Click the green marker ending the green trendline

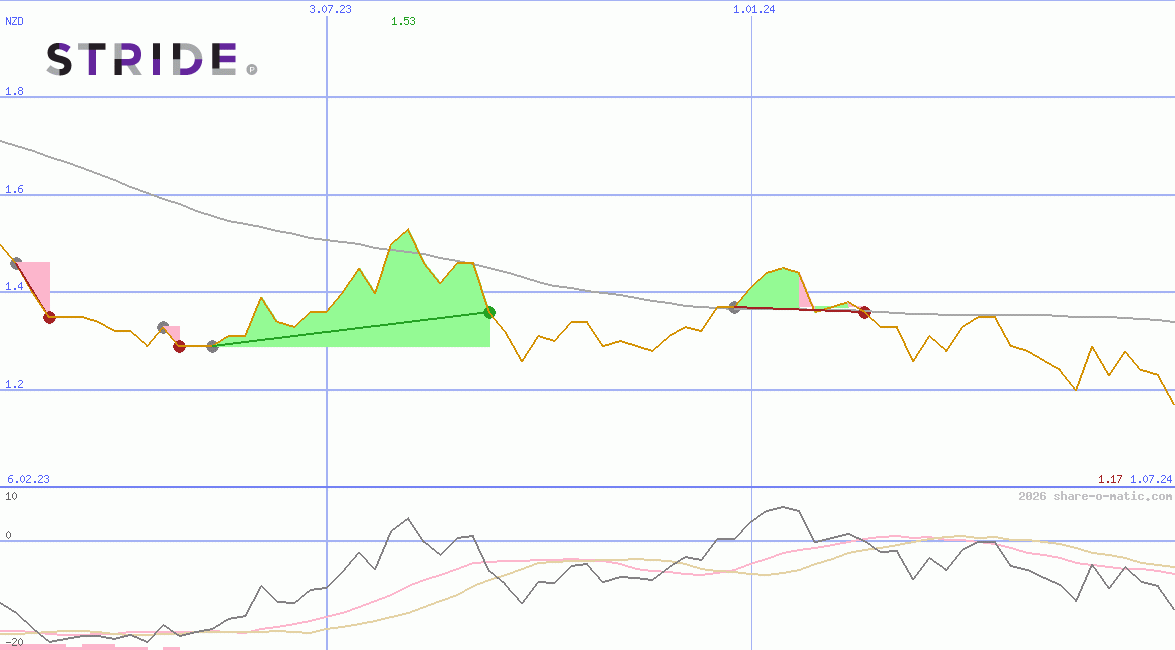point(489,312)
